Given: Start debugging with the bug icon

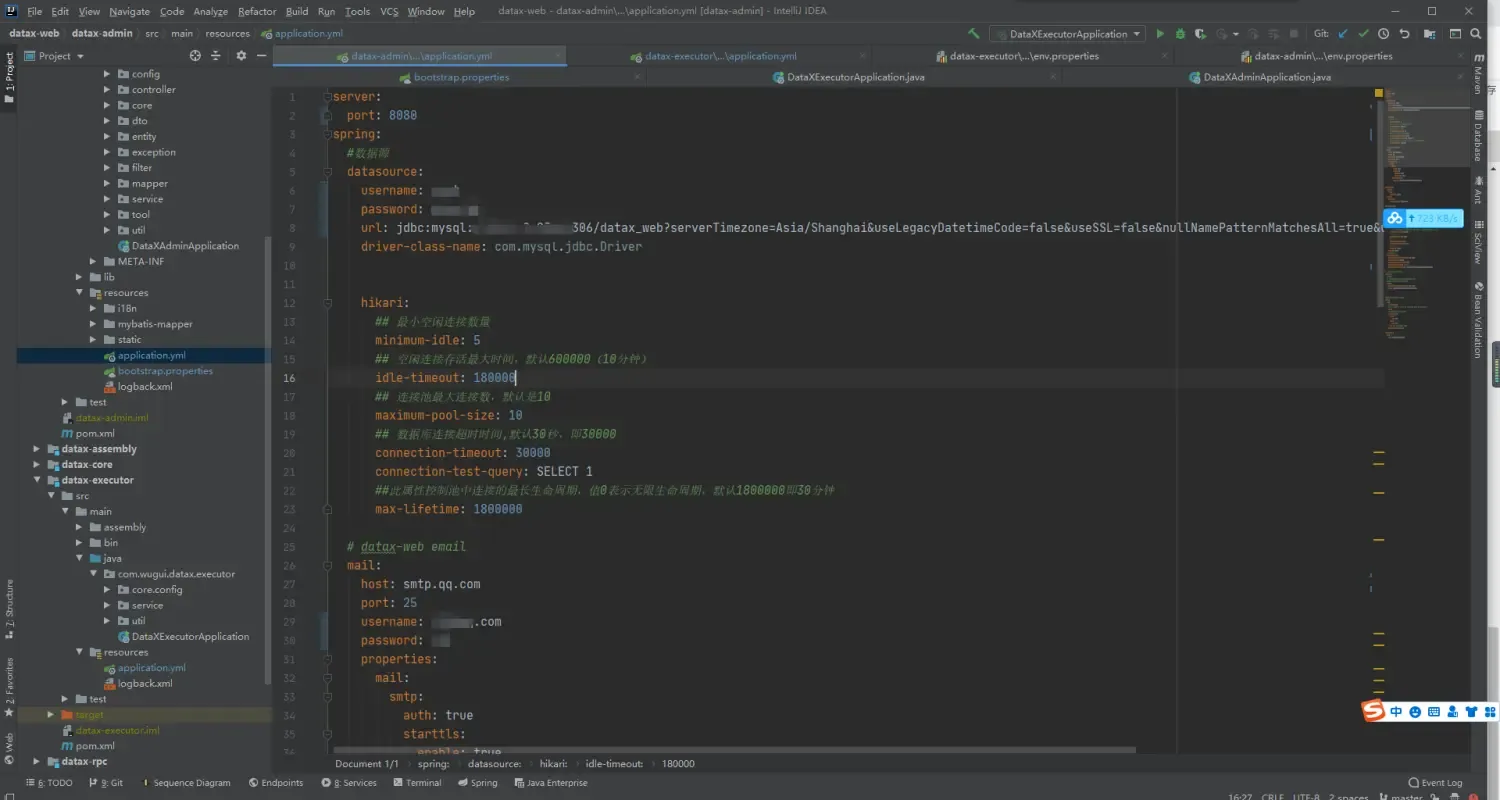Looking at the screenshot, I should [x=1181, y=33].
